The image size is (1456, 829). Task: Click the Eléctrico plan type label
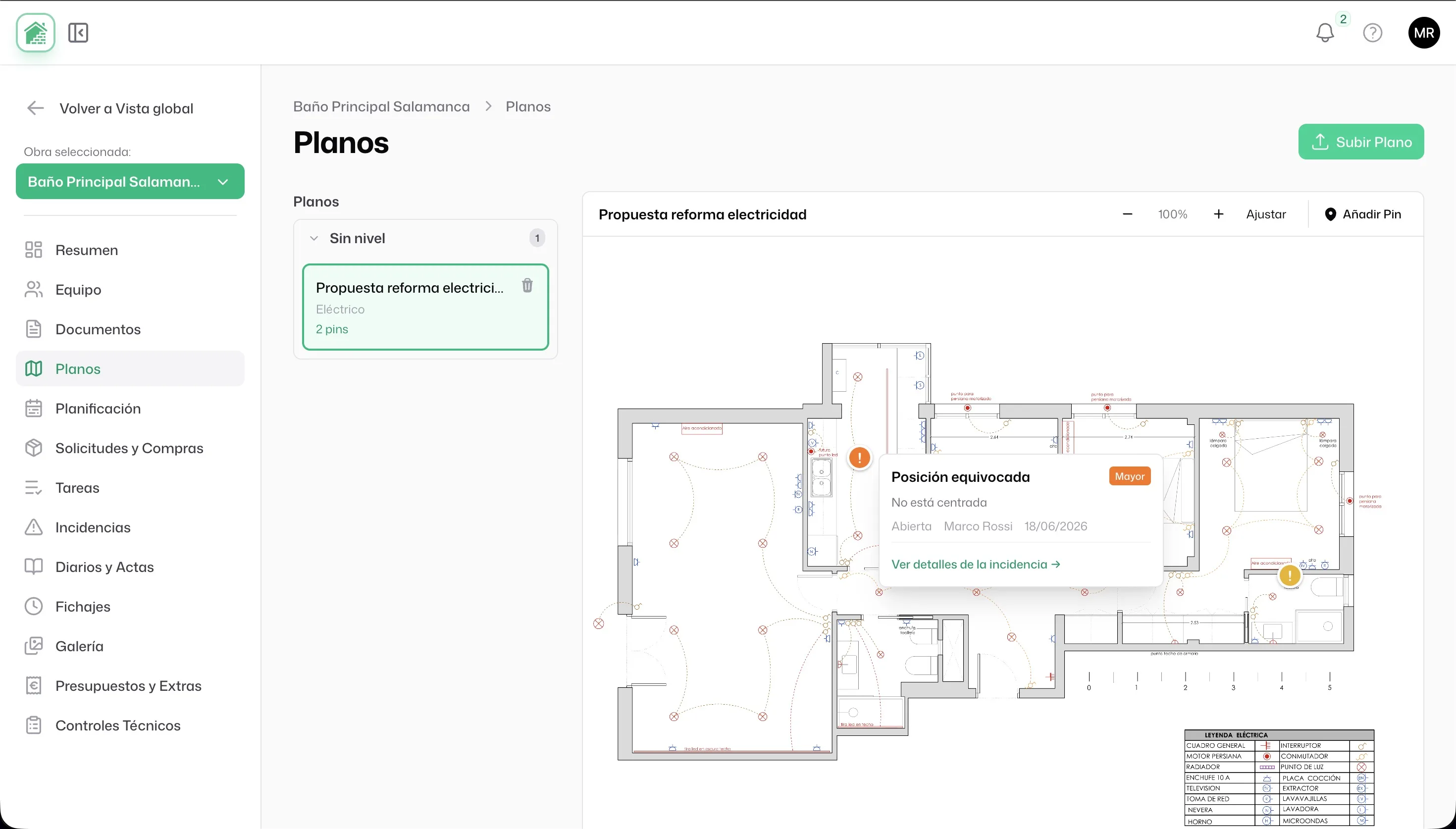click(x=340, y=309)
